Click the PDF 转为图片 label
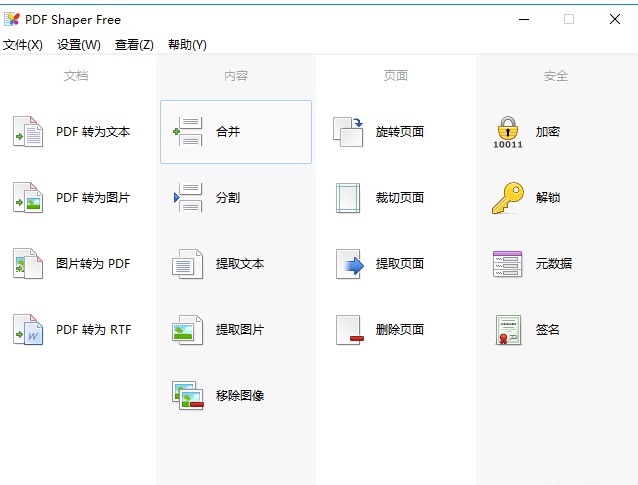Screen dimensions: 638x485 pos(93,197)
